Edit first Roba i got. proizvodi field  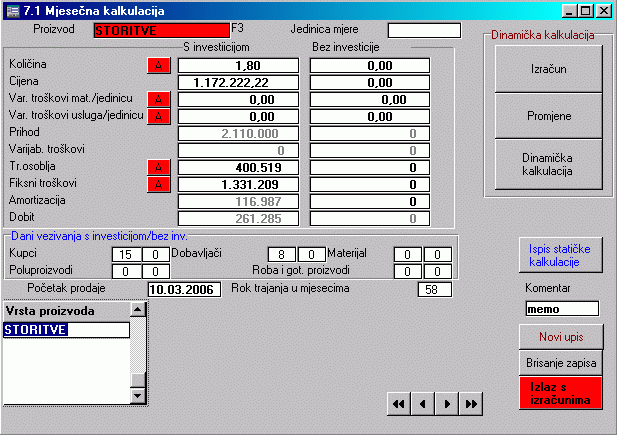408,272
